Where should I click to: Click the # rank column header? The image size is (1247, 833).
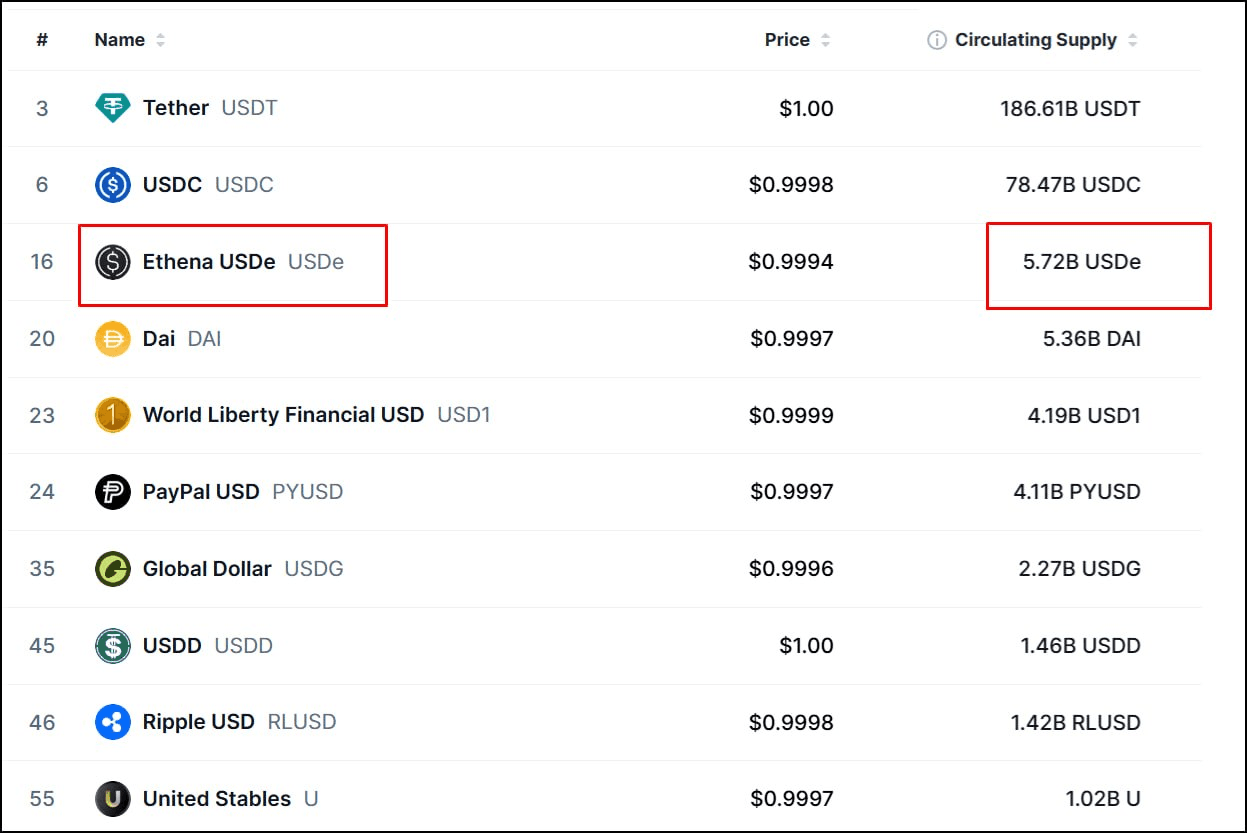point(42,40)
